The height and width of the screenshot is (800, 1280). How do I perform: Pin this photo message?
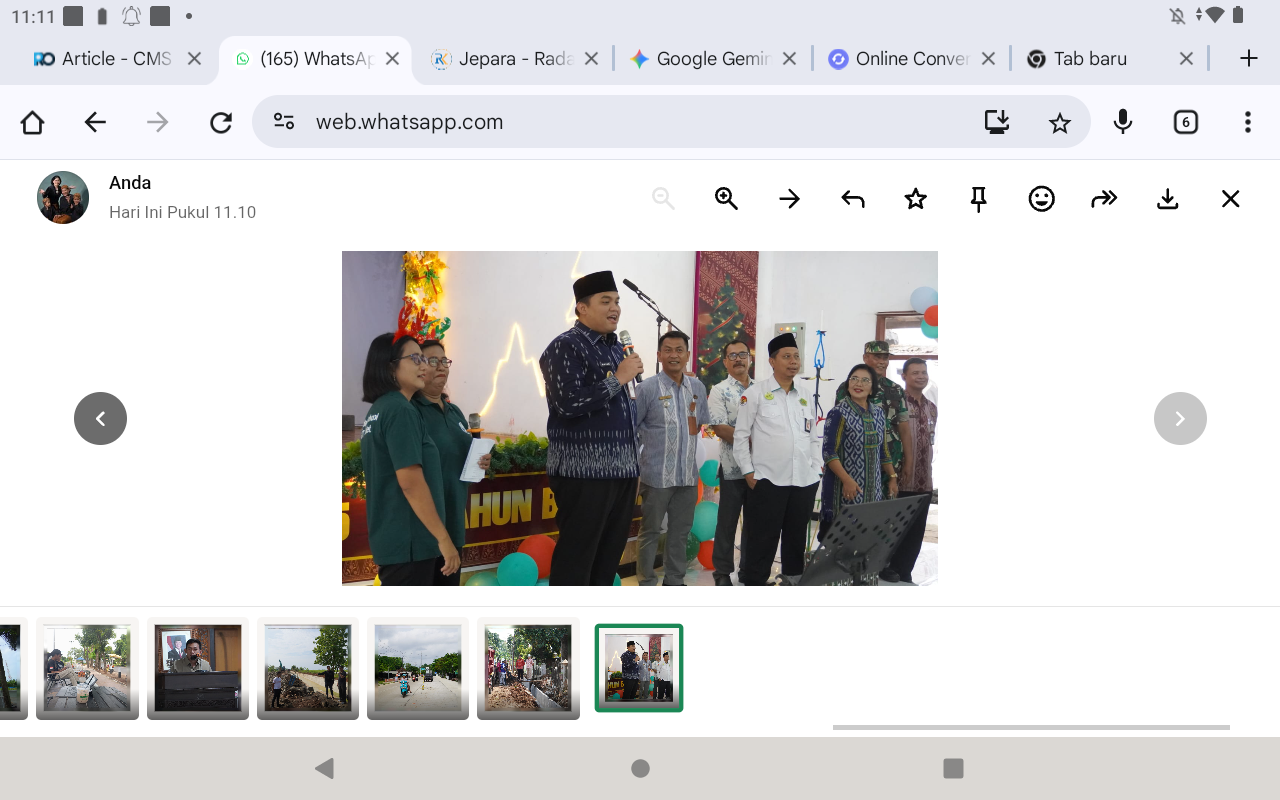click(979, 200)
